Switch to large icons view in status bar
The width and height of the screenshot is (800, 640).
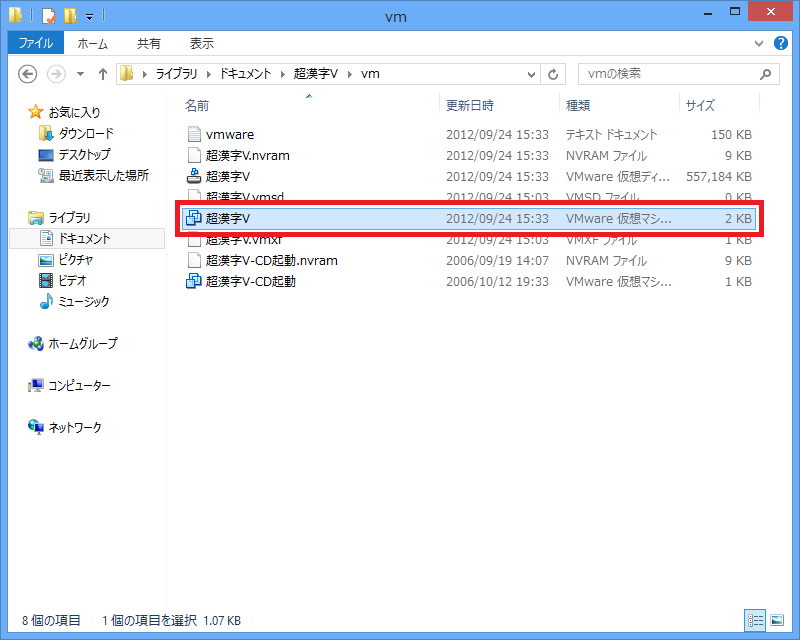(776, 620)
